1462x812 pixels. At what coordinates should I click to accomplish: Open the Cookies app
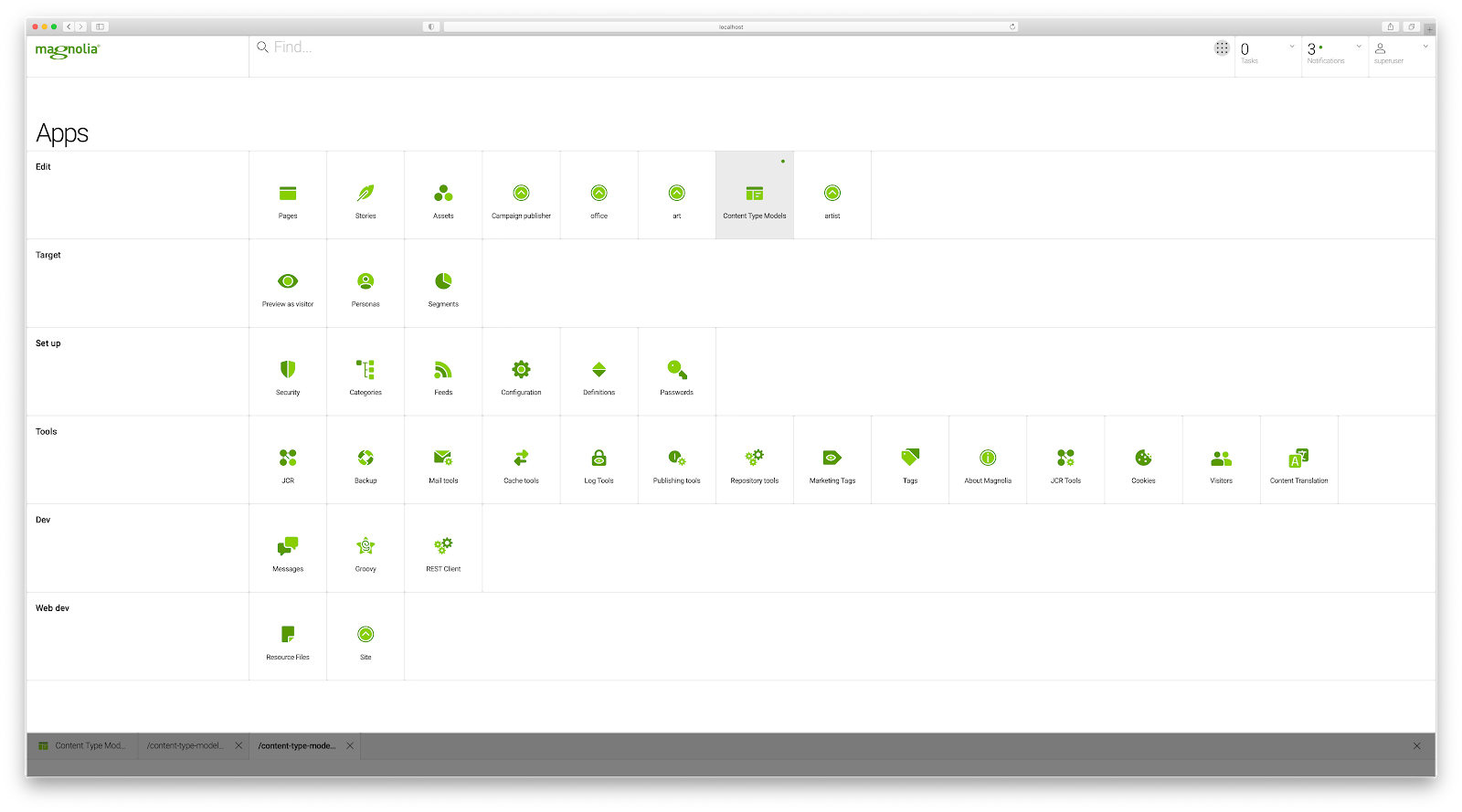[1143, 460]
